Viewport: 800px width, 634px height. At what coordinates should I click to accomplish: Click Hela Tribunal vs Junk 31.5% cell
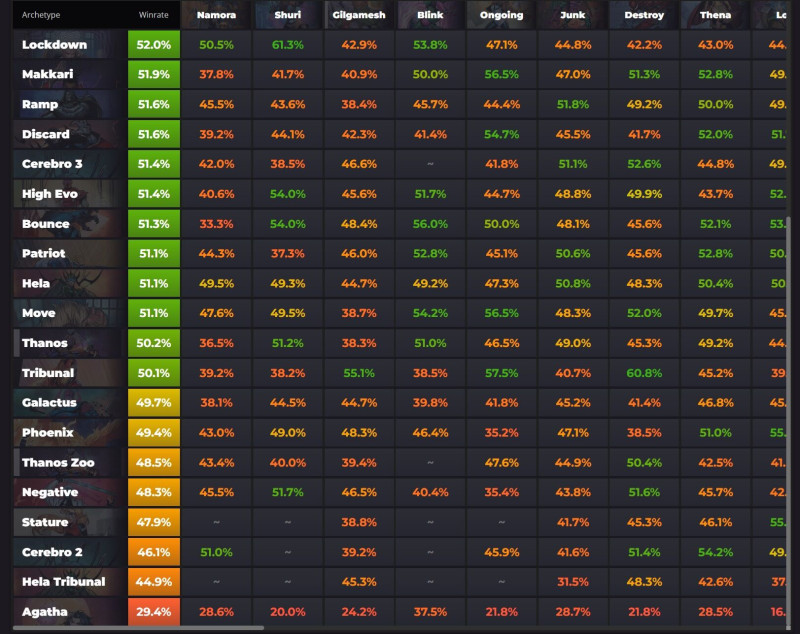(573, 582)
